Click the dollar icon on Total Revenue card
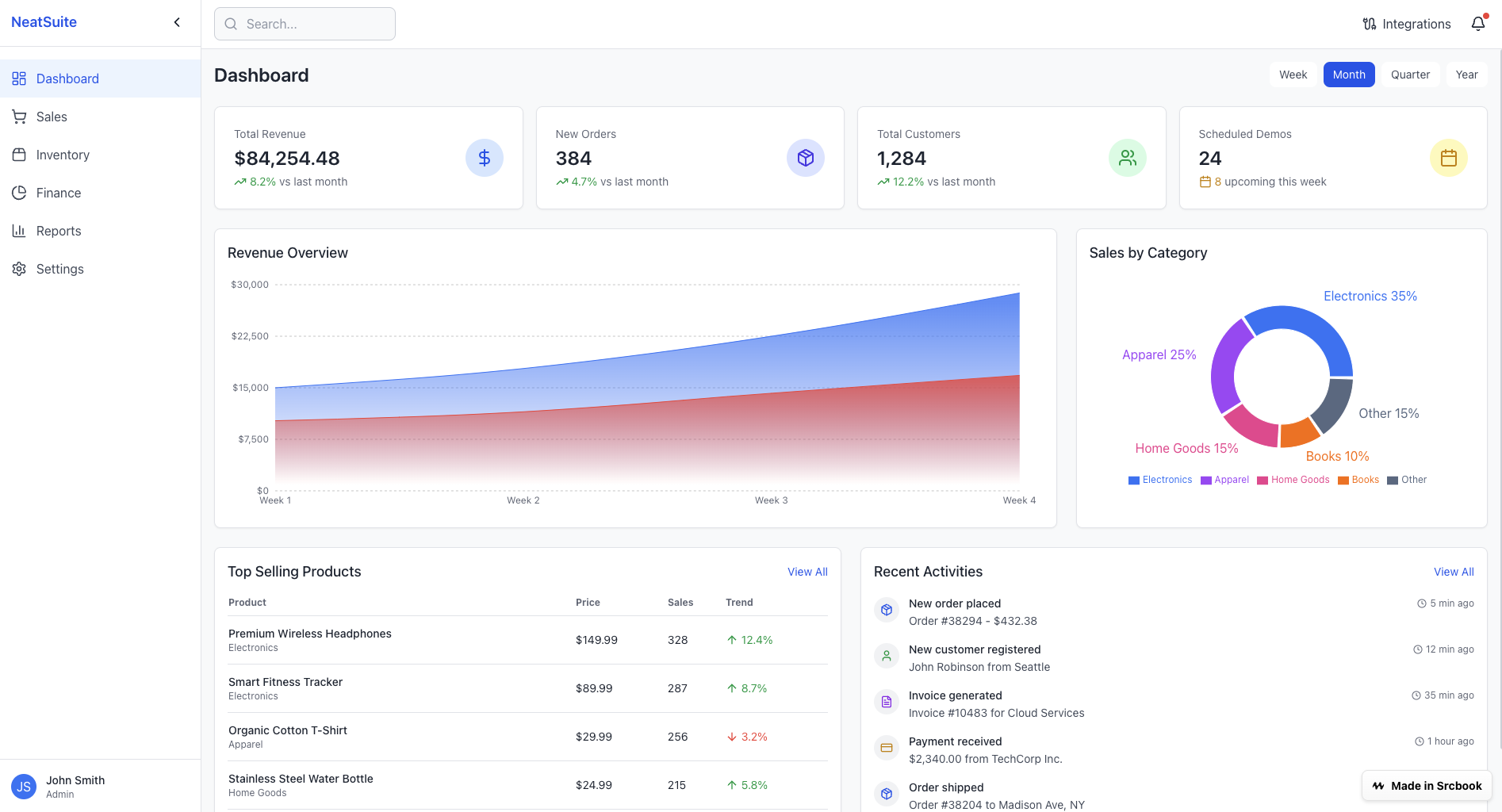Image resolution: width=1502 pixels, height=812 pixels. 484,158
